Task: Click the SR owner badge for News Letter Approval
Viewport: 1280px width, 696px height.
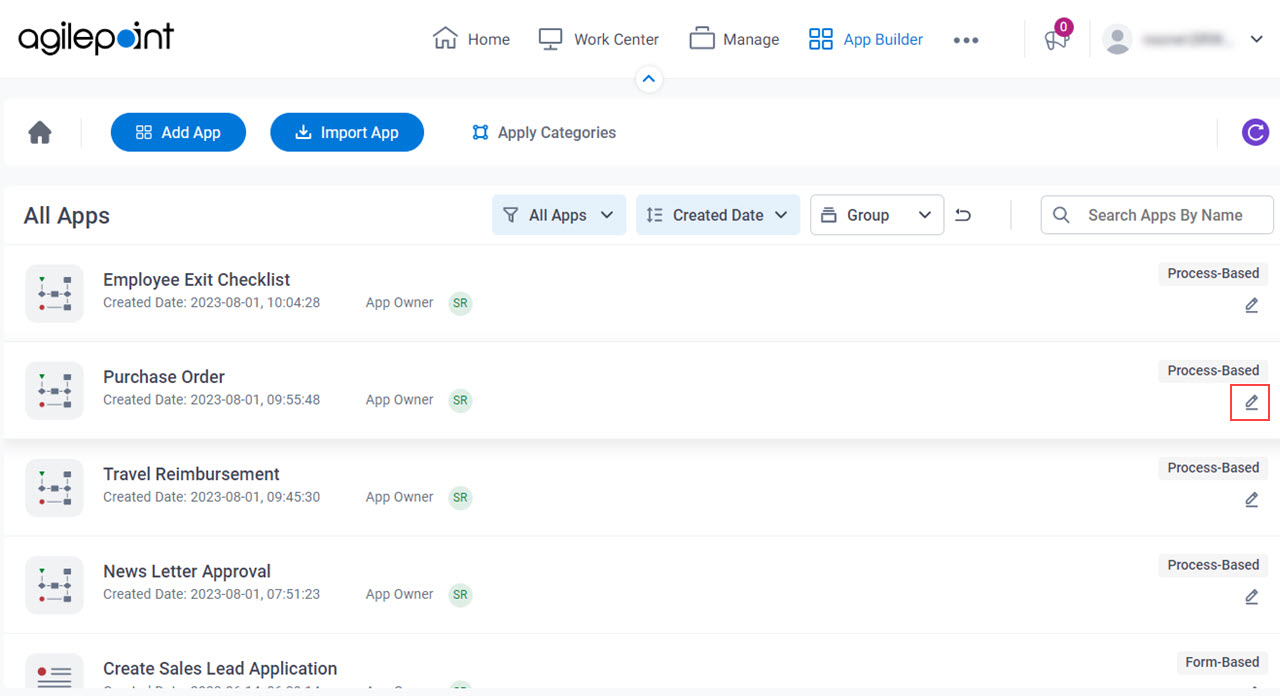Action: (460, 594)
